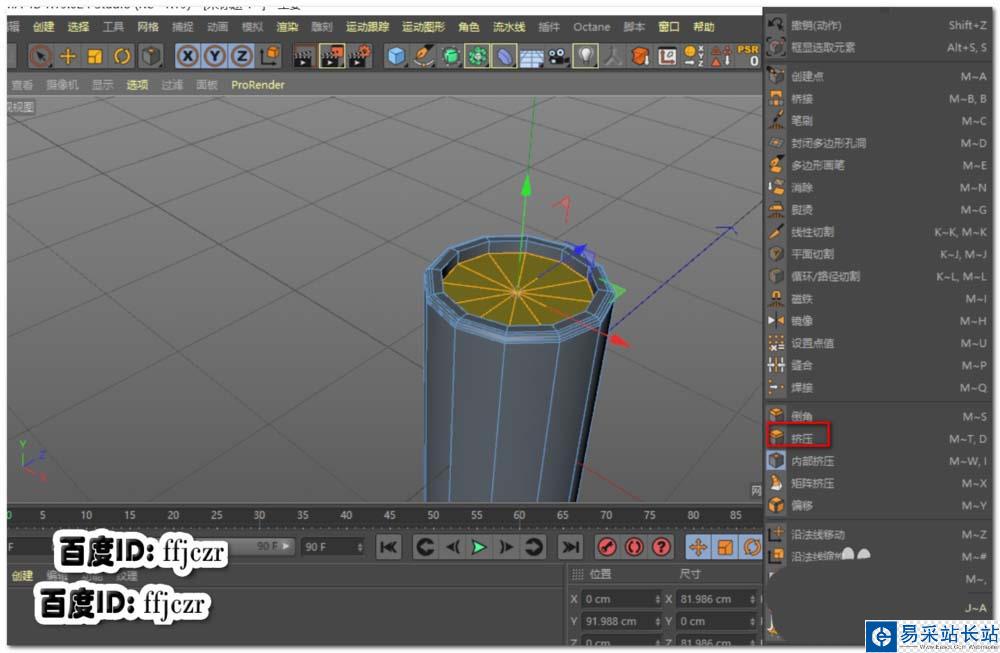Click the light bulb icon
The width and height of the screenshot is (1000, 653).
pos(585,57)
